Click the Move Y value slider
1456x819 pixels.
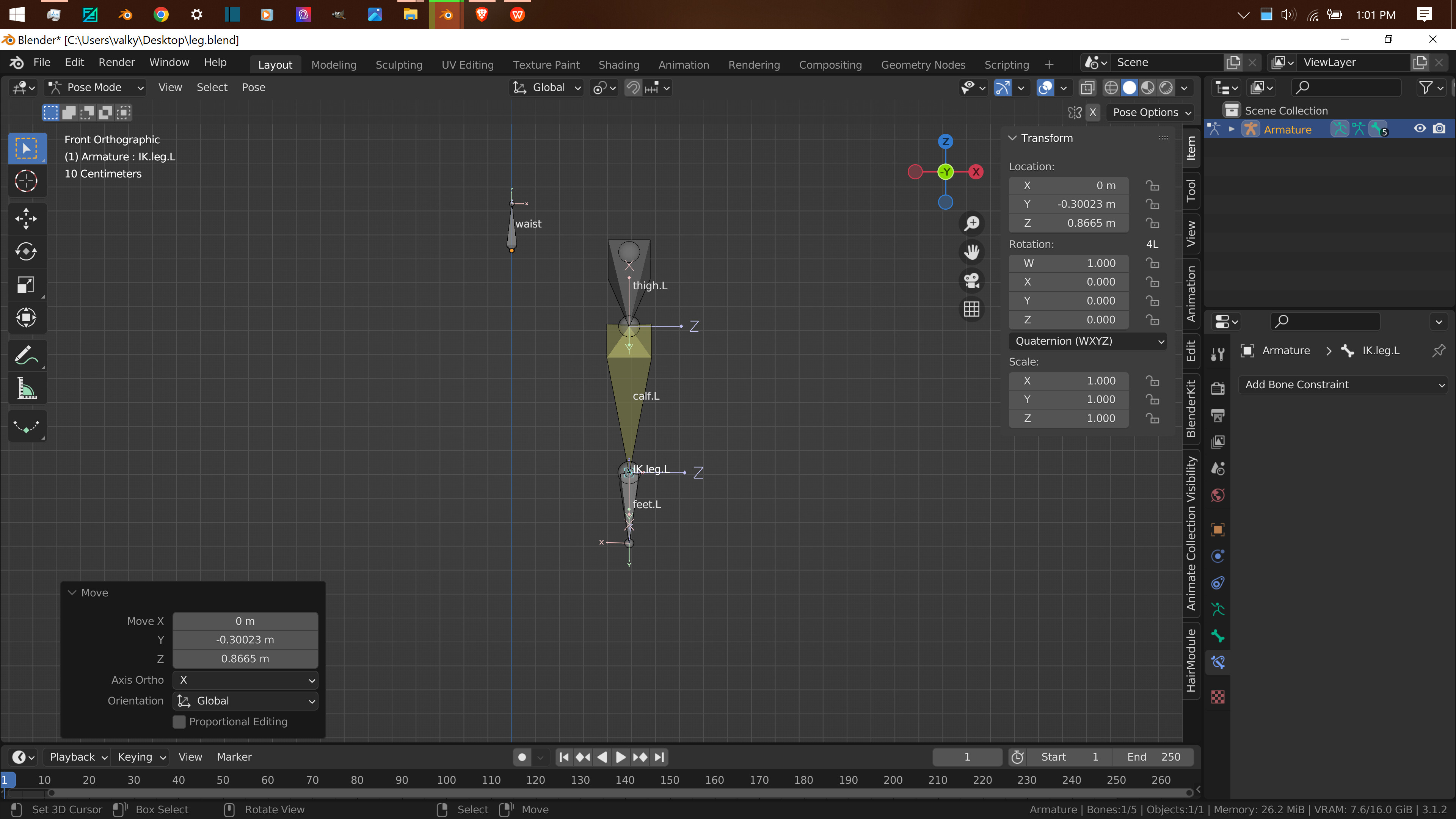click(x=245, y=640)
